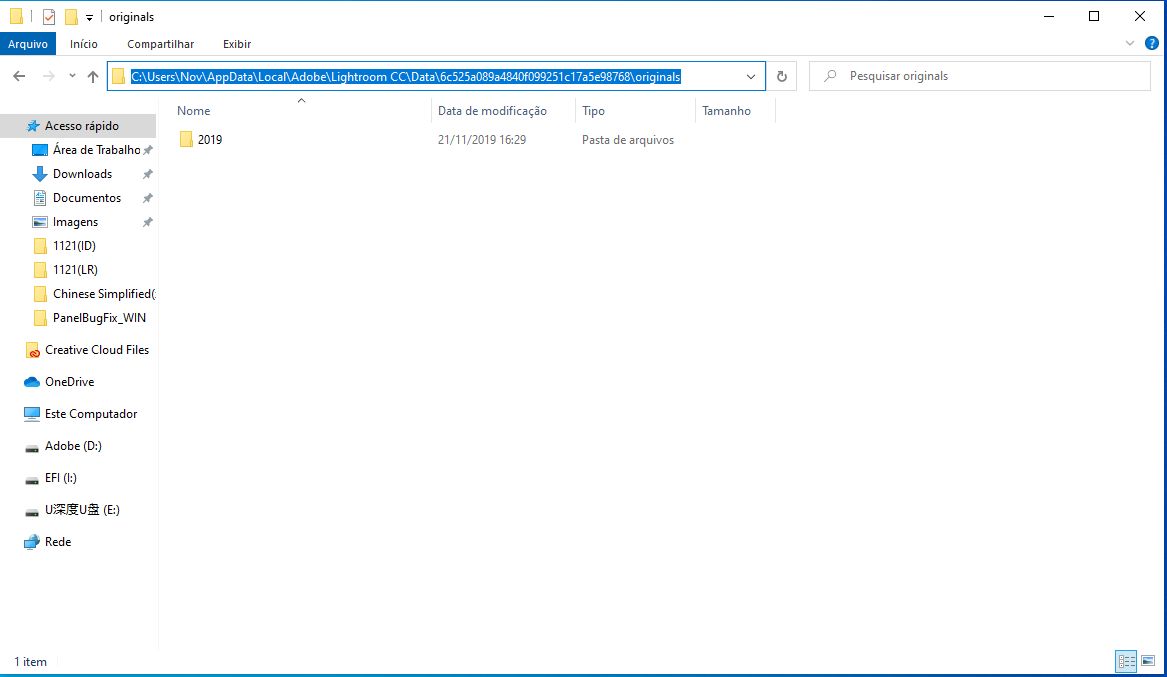Open the Exibir ribbon tab
This screenshot has height=677, width=1167.
pyautogui.click(x=237, y=44)
